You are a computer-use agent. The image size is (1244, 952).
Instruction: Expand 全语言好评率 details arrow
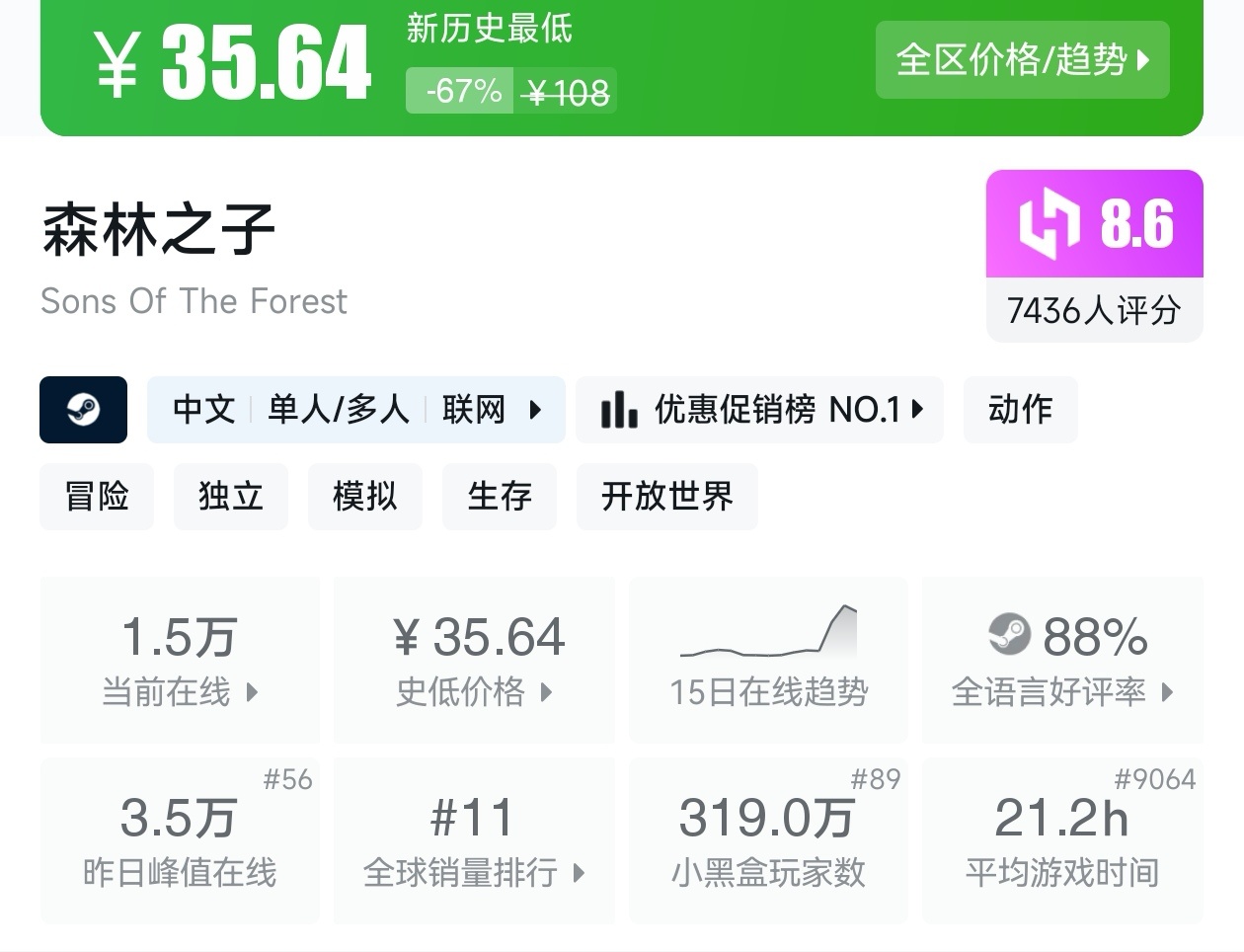tap(1167, 692)
